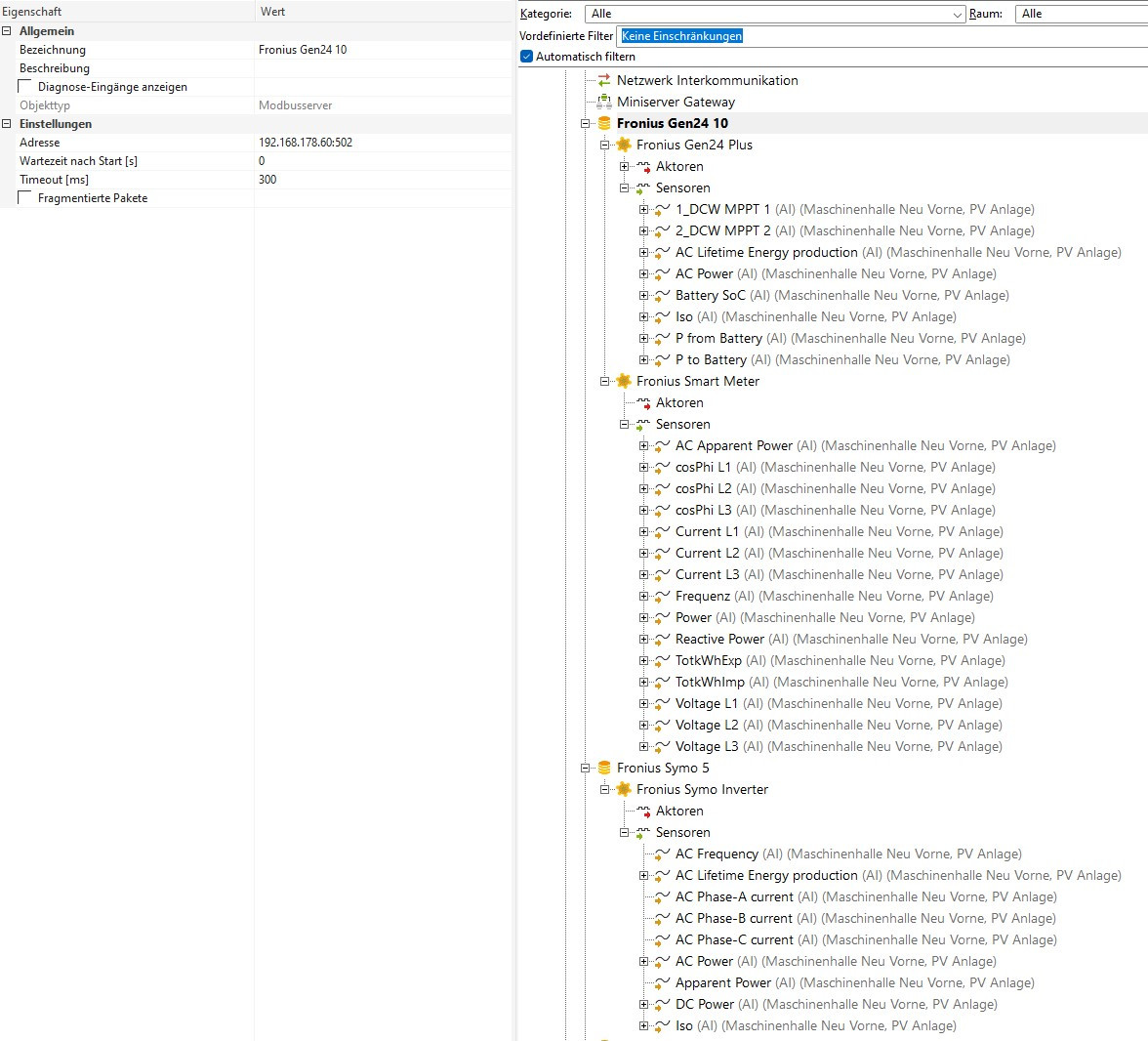Click Sensoren icon under Fronius Smart Meter
1148x1041 pixels.
(642, 425)
